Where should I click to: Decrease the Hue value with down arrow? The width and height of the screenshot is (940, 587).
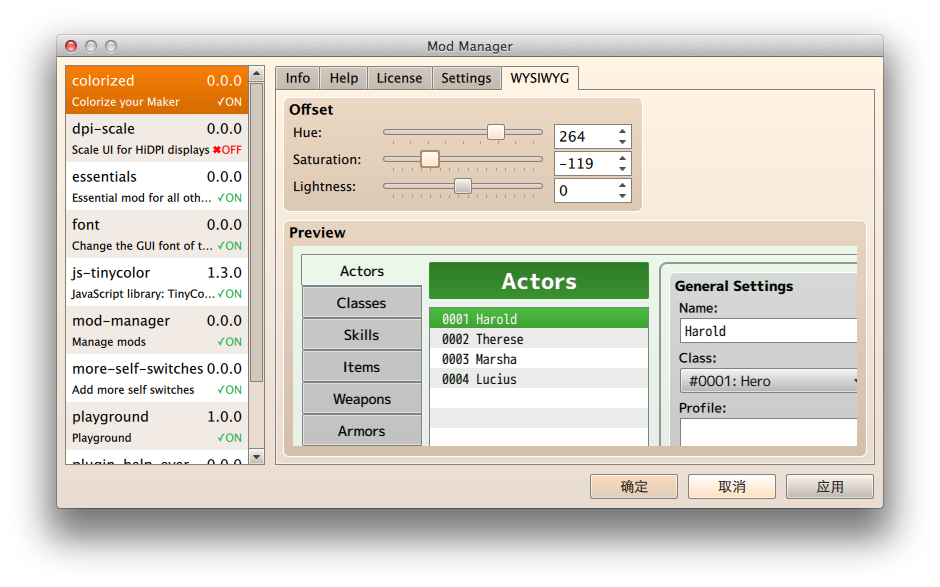[623, 142]
